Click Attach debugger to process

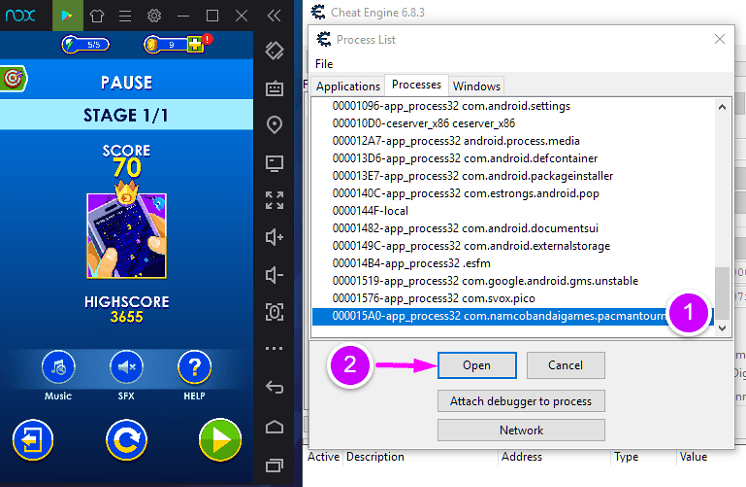tap(521, 401)
